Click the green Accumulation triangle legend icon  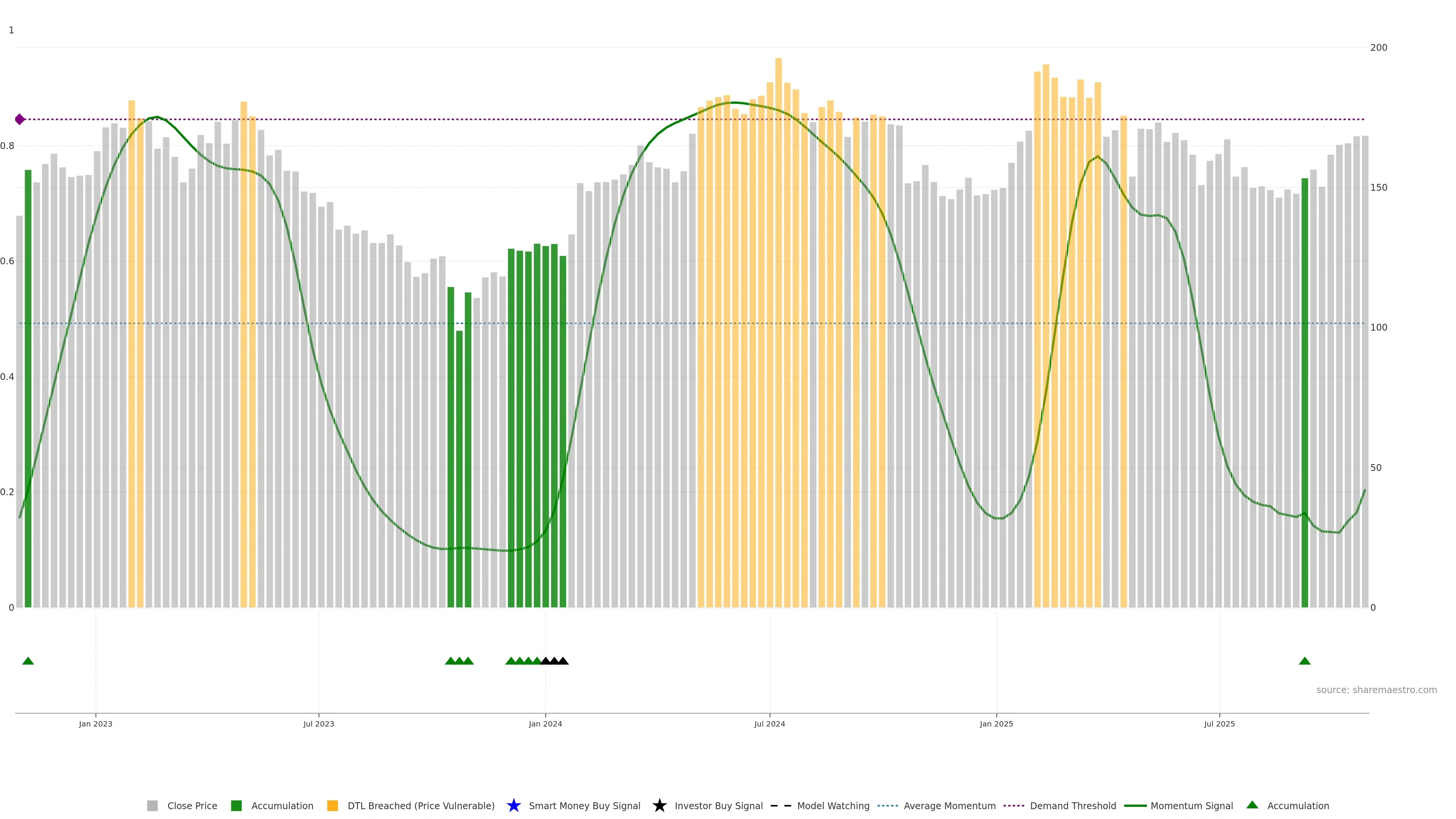(1252, 805)
